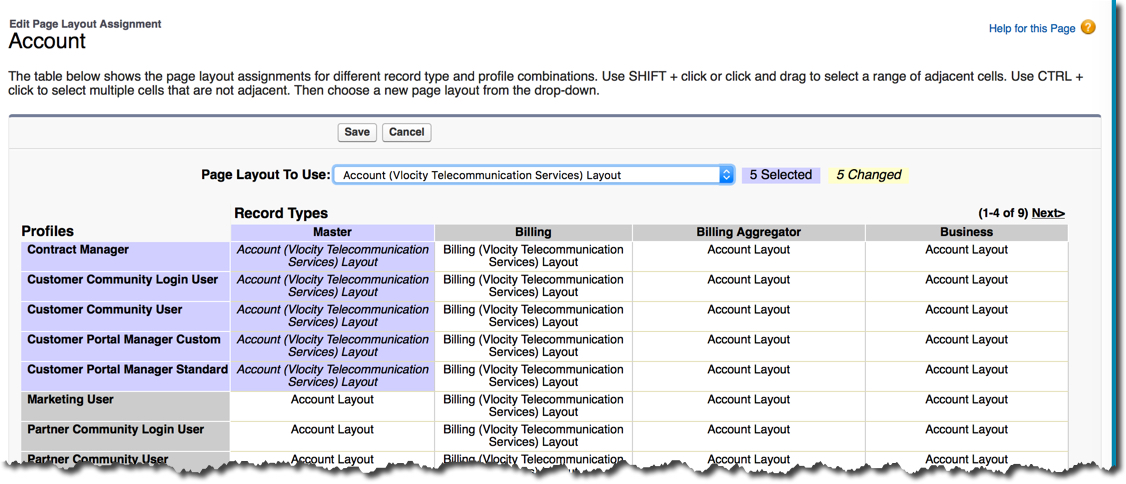This screenshot has height=484, width=1126.
Task: Click the orange help question mark icon
Action: pyautogui.click(x=1088, y=28)
